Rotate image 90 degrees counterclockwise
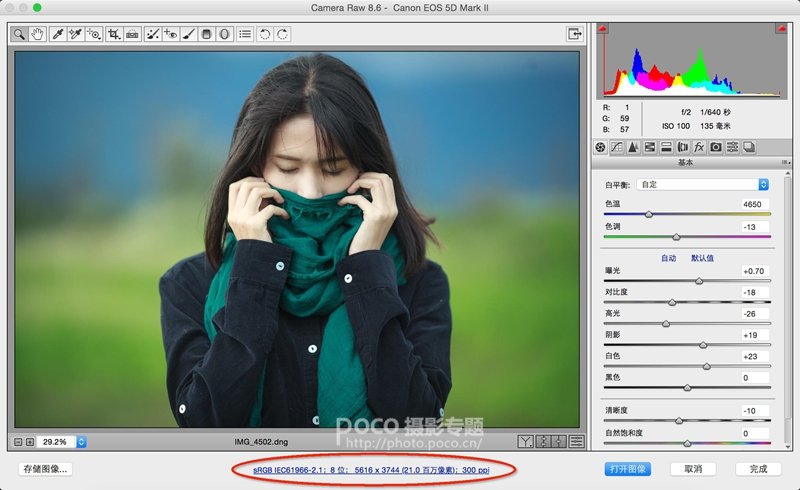Screen dimensions: 800x490 tap(265, 34)
